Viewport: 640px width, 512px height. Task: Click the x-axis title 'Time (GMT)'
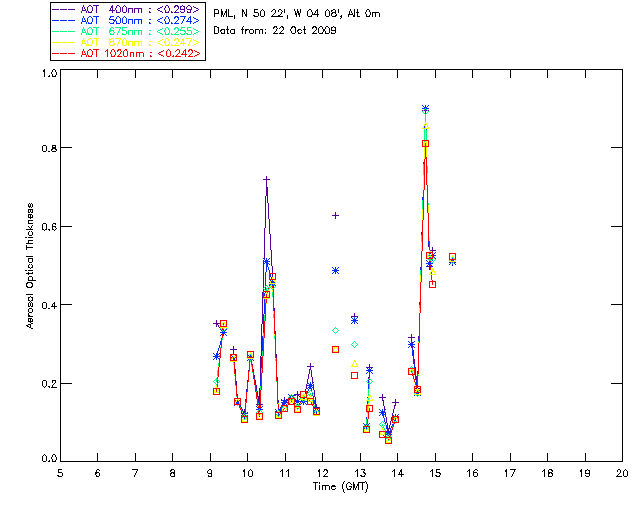pyautogui.click(x=340, y=487)
